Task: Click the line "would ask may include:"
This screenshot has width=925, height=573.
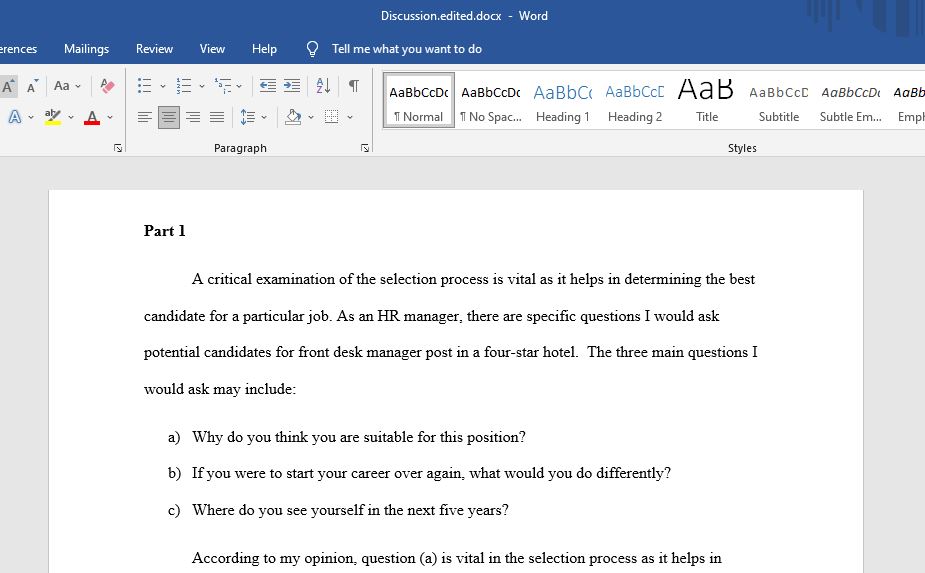Action: 220,389
